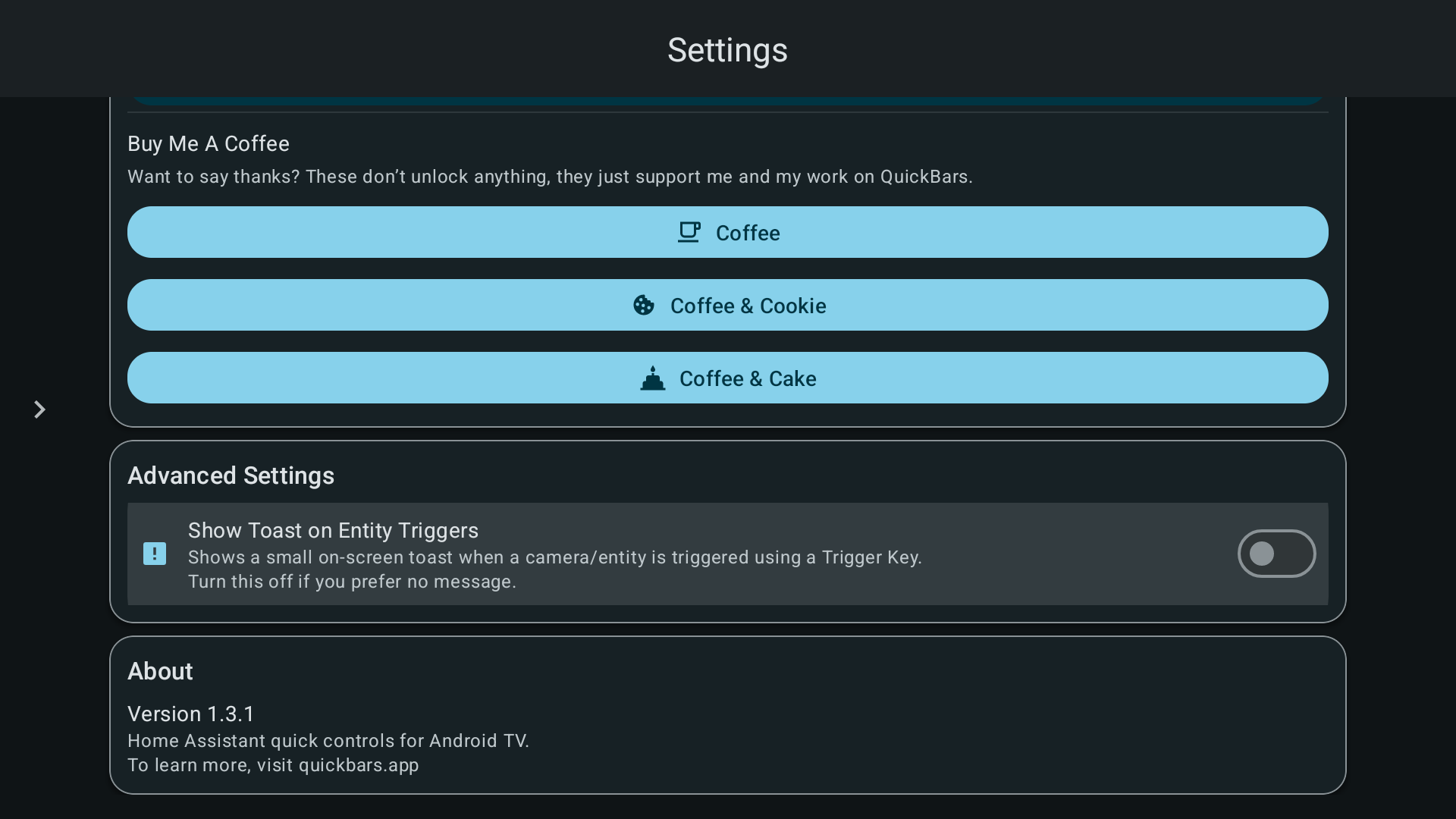Select the Show Toast on Entity Triggers title
The image size is (1456, 819).
click(x=333, y=530)
